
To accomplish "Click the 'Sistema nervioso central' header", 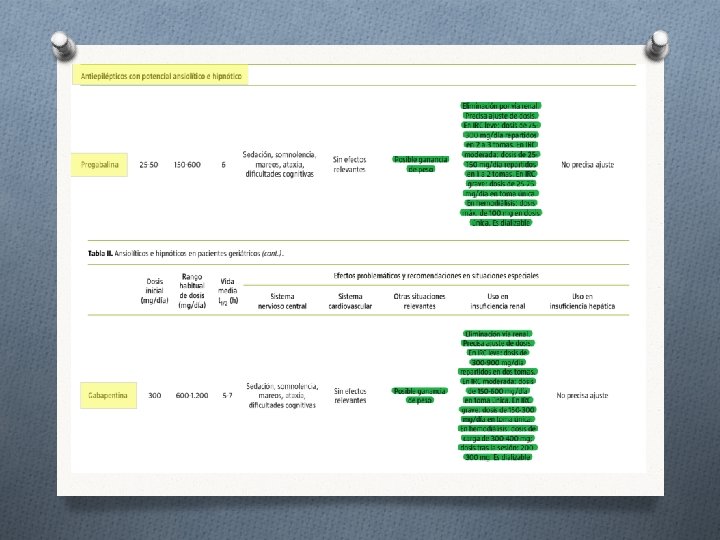I will coord(282,301).
